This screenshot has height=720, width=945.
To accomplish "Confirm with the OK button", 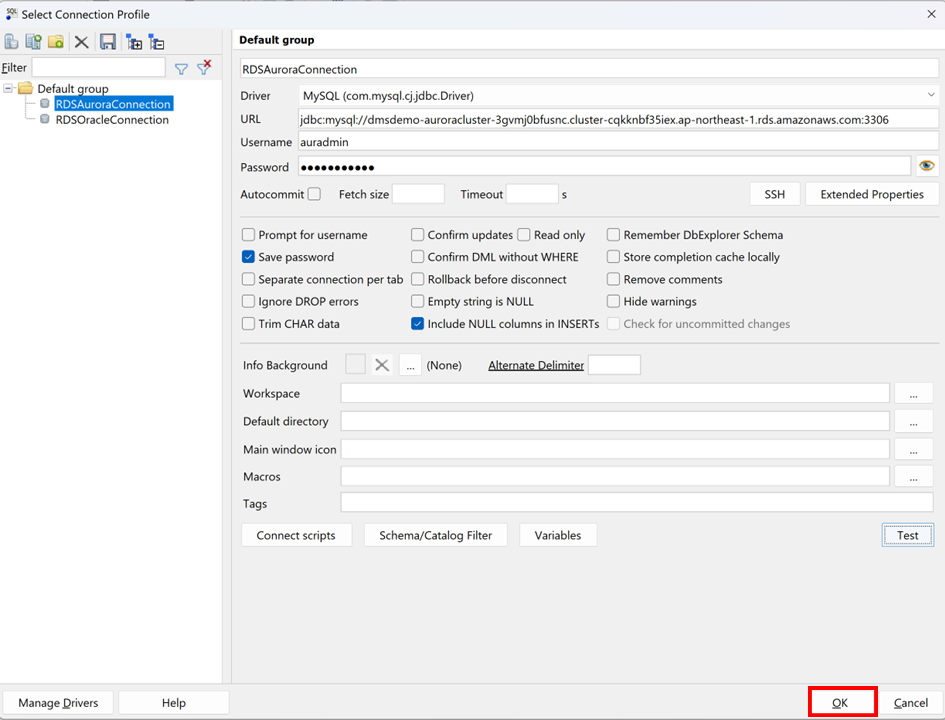I will [840, 703].
